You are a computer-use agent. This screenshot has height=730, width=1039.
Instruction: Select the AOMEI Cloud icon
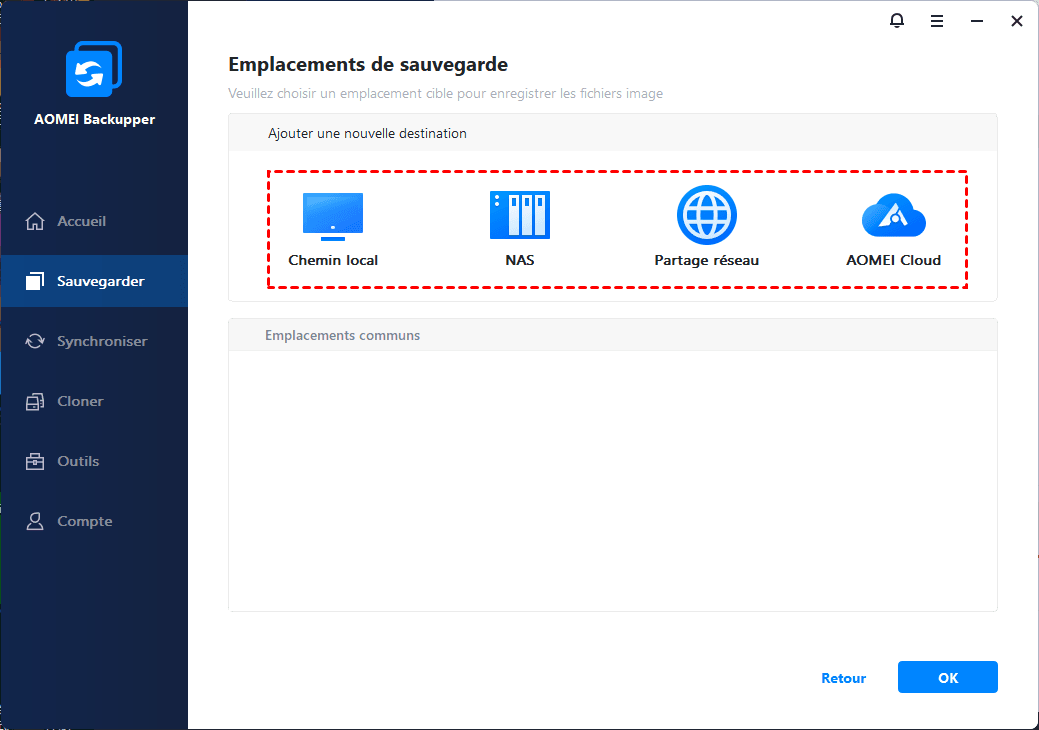point(893,215)
